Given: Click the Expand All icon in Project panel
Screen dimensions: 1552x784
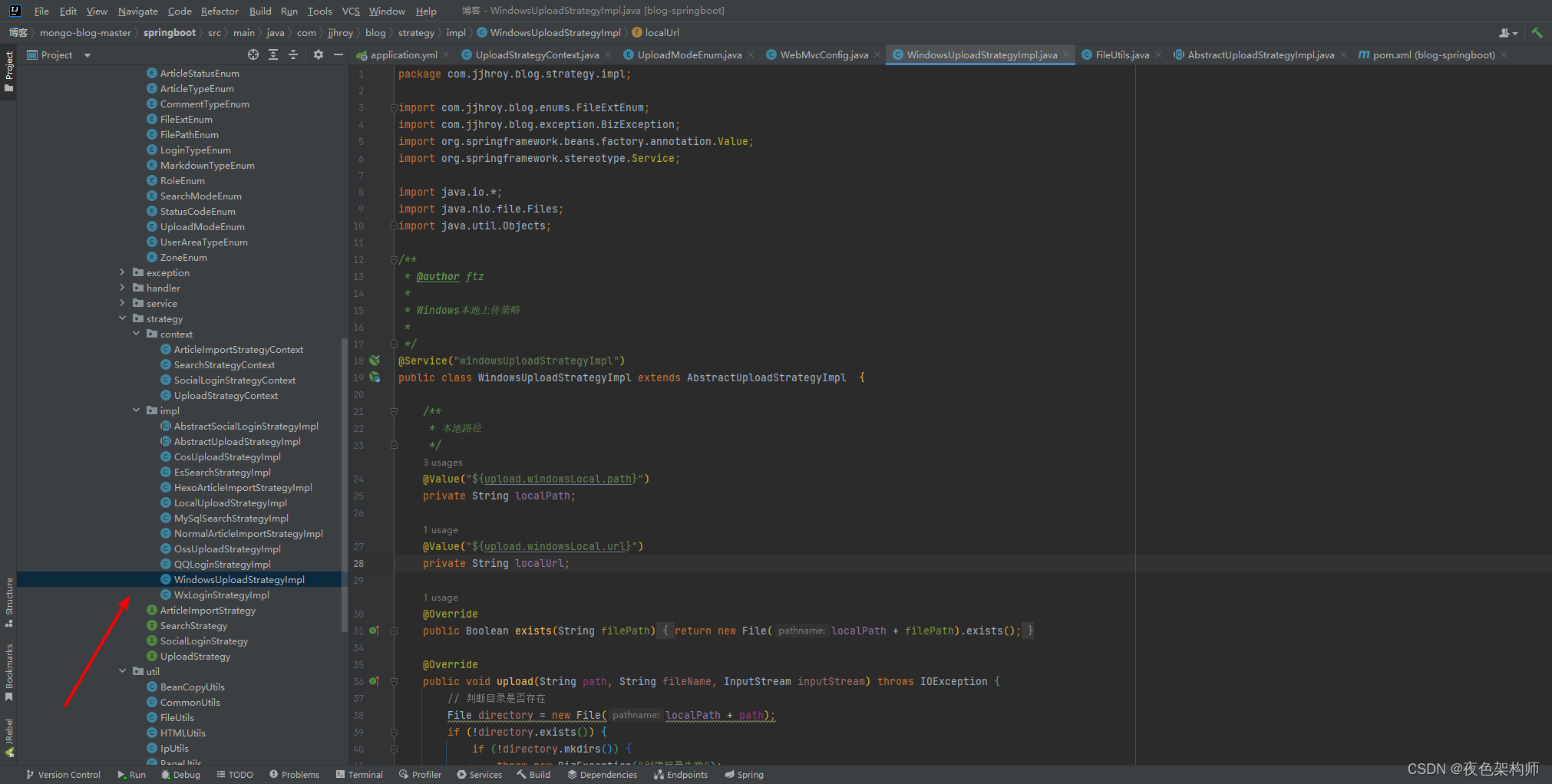Looking at the screenshot, I should 273,54.
